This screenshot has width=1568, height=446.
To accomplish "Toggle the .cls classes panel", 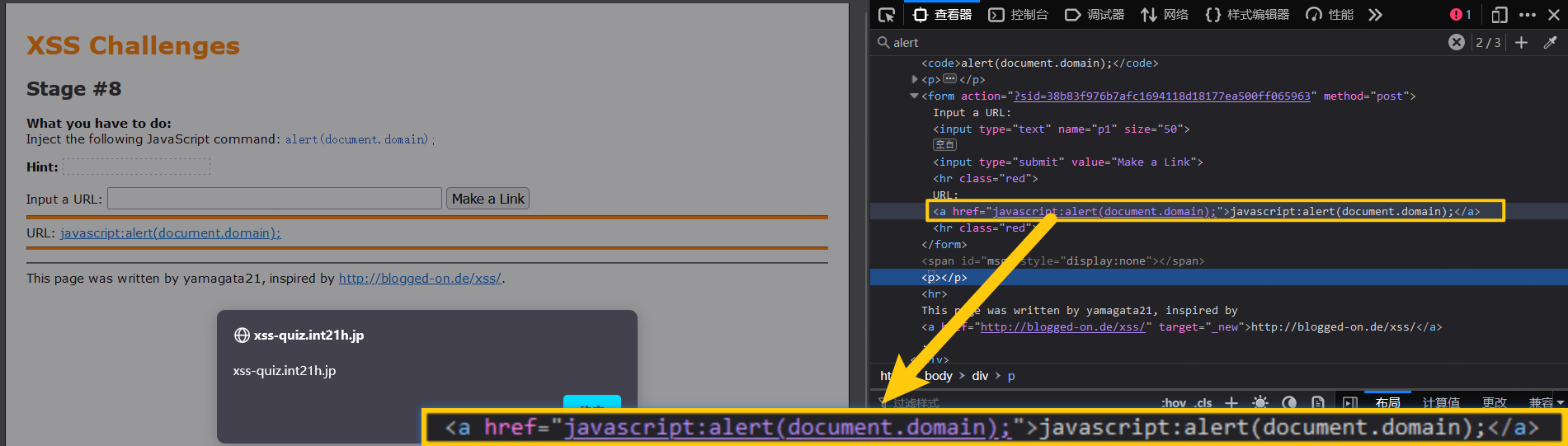I will coord(1203,402).
